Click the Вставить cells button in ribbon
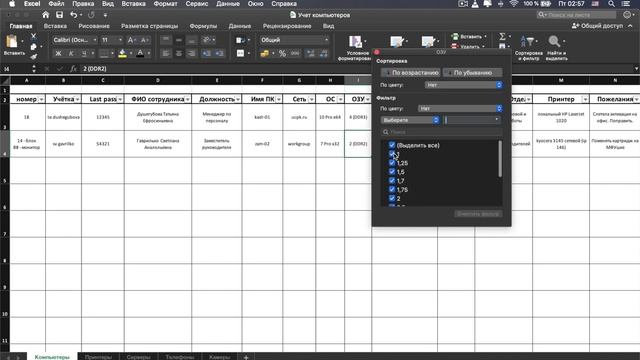The width and height of the screenshot is (640, 360). [469, 36]
